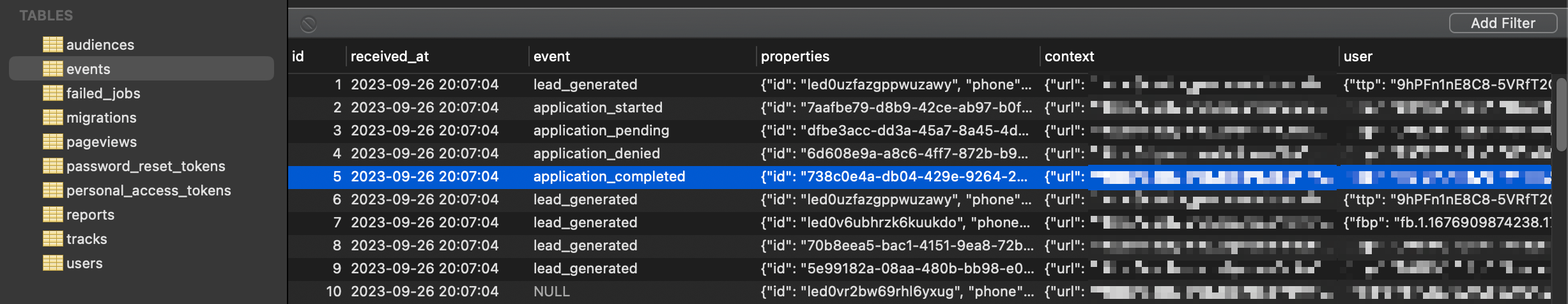Click the users table icon
The image size is (1568, 304).
point(53,263)
